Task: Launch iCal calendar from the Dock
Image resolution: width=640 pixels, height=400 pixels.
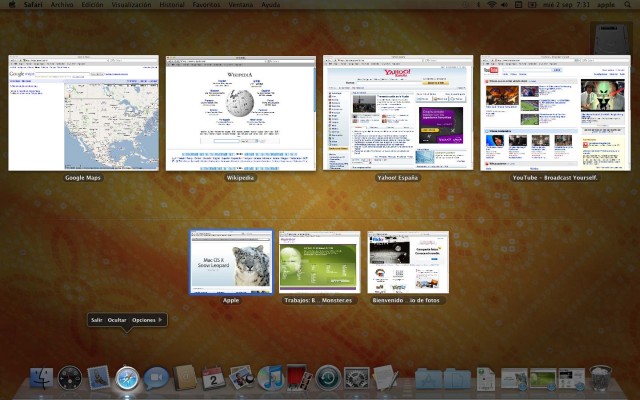Action: (213, 378)
